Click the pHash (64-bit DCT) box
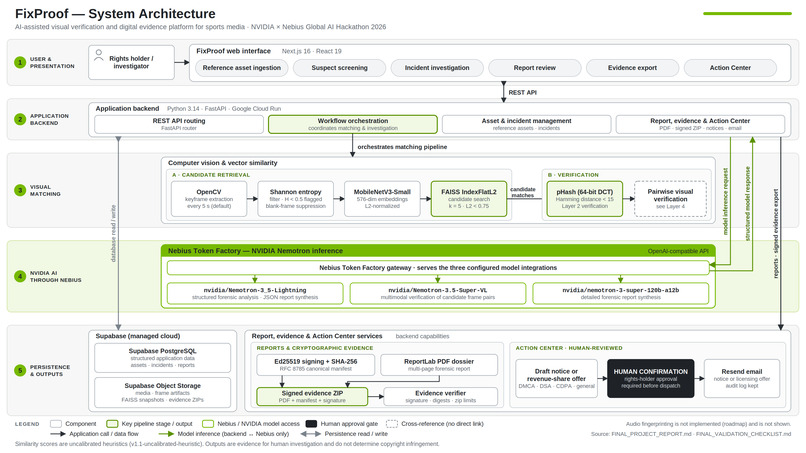 pyautogui.click(x=584, y=198)
